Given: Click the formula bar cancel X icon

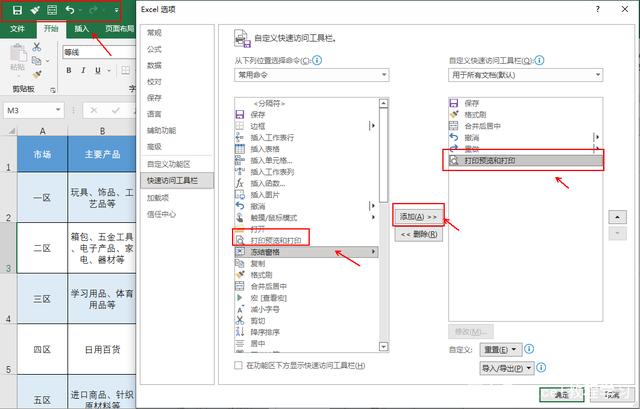Looking at the screenshot, I should tap(94, 110).
